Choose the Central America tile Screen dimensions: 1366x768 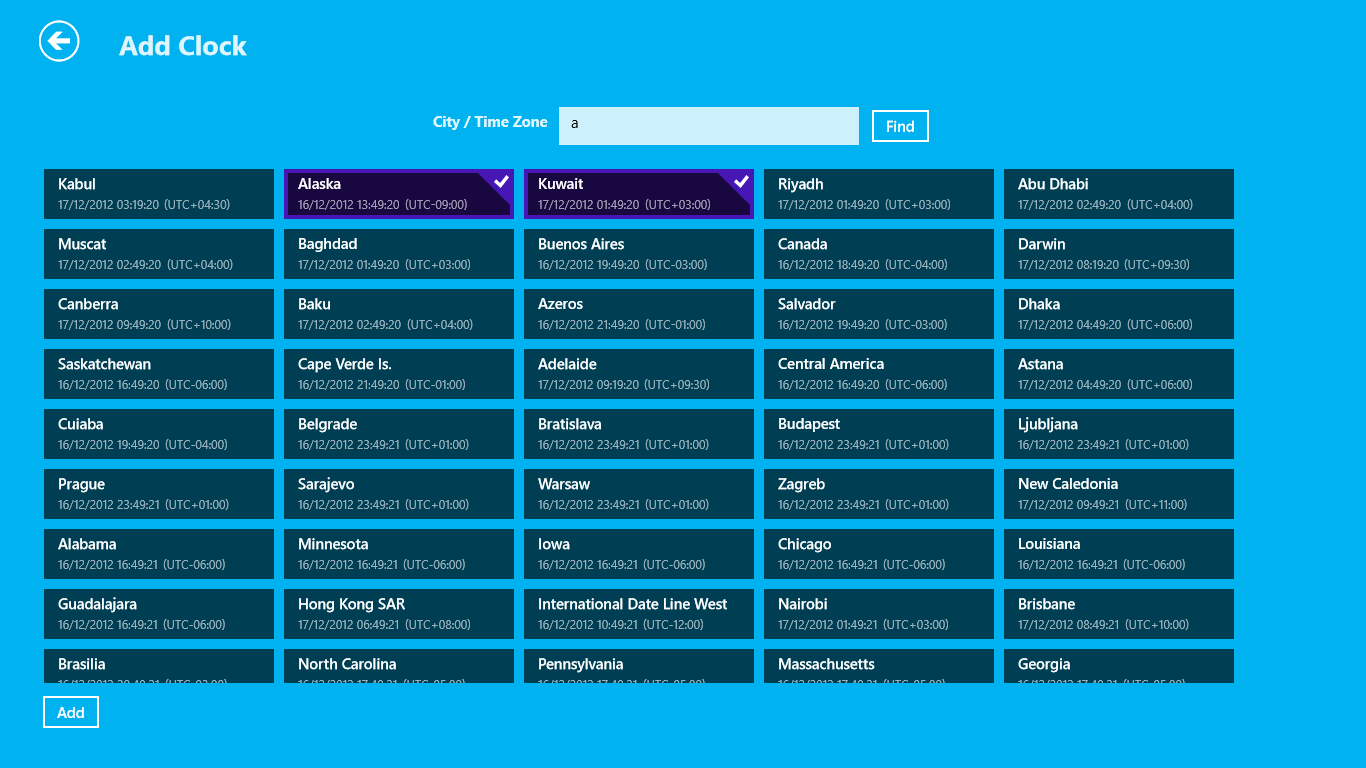coord(879,374)
